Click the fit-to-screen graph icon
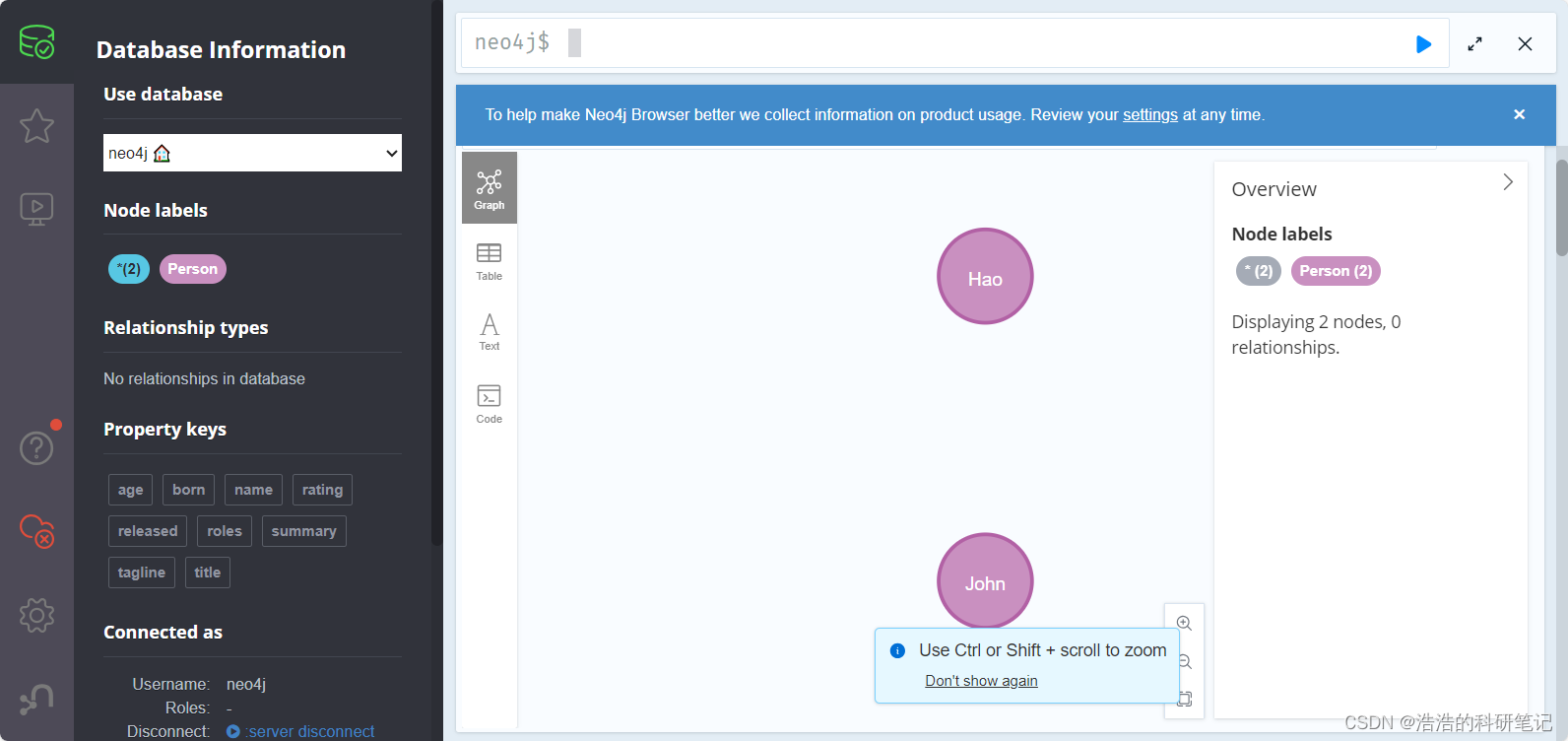The image size is (1568, 741). pyautogui.click(x=1186, y=699)
